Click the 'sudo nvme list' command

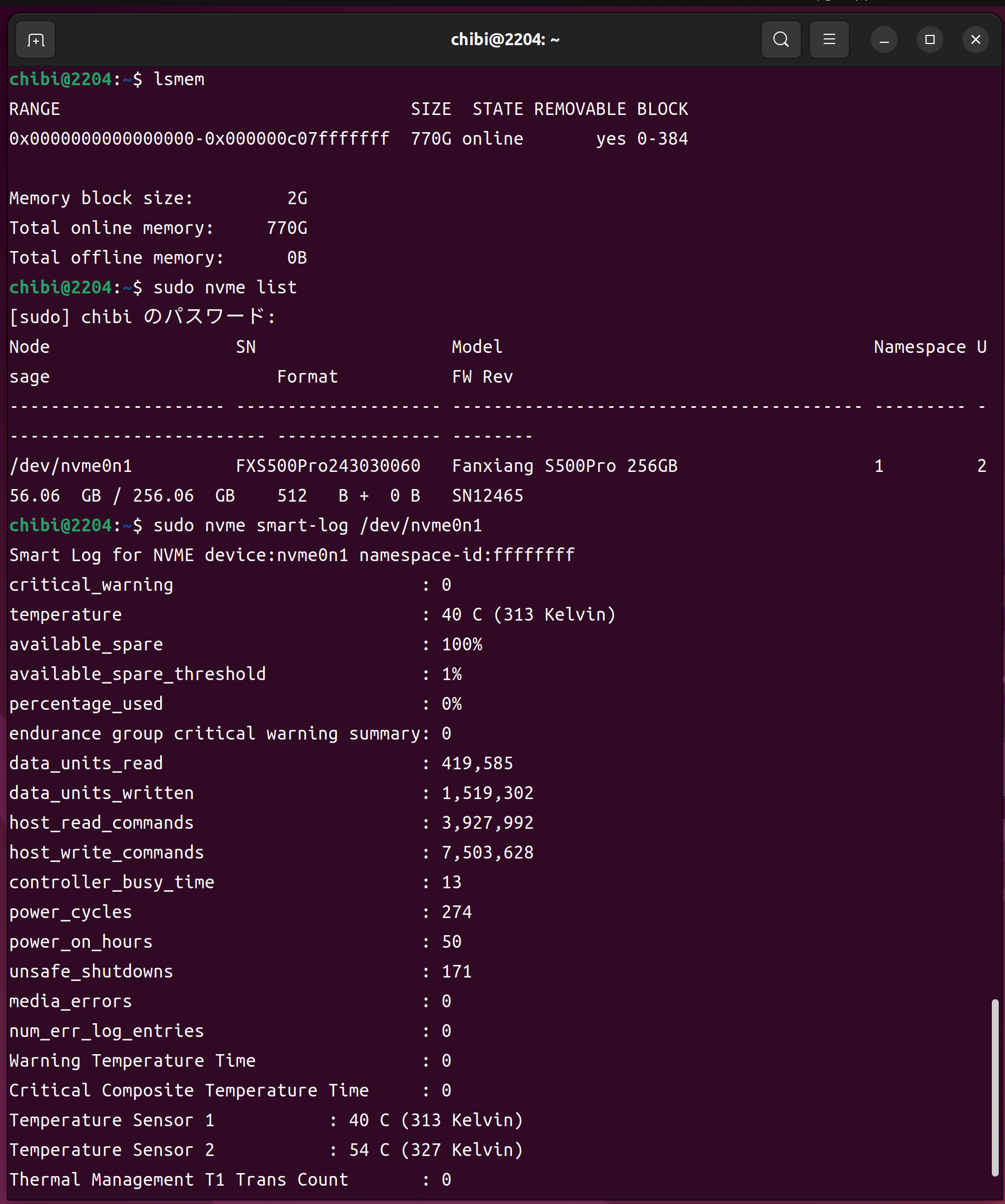point(225,287)
